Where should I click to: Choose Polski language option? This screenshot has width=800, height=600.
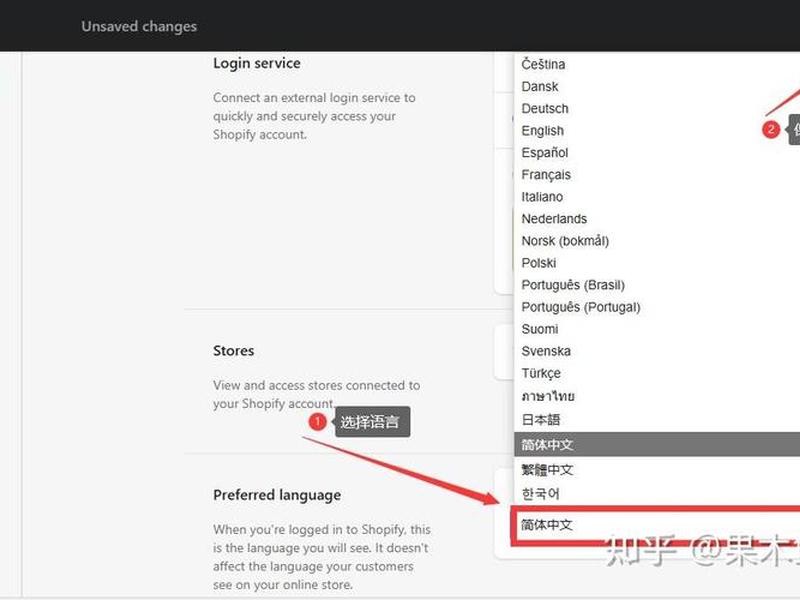pos(657,263)
